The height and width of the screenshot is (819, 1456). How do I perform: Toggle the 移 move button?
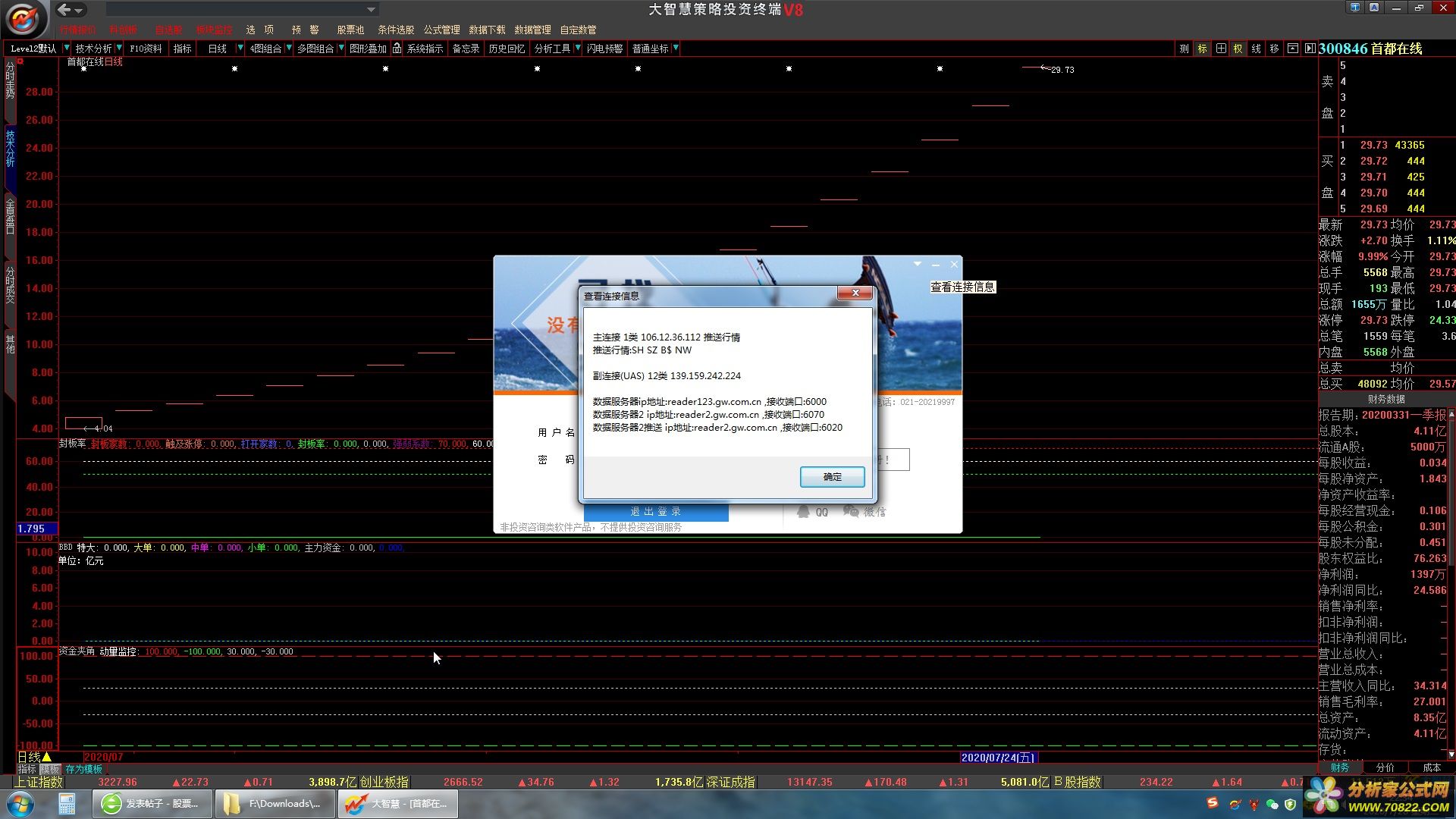pos(1274,48)
